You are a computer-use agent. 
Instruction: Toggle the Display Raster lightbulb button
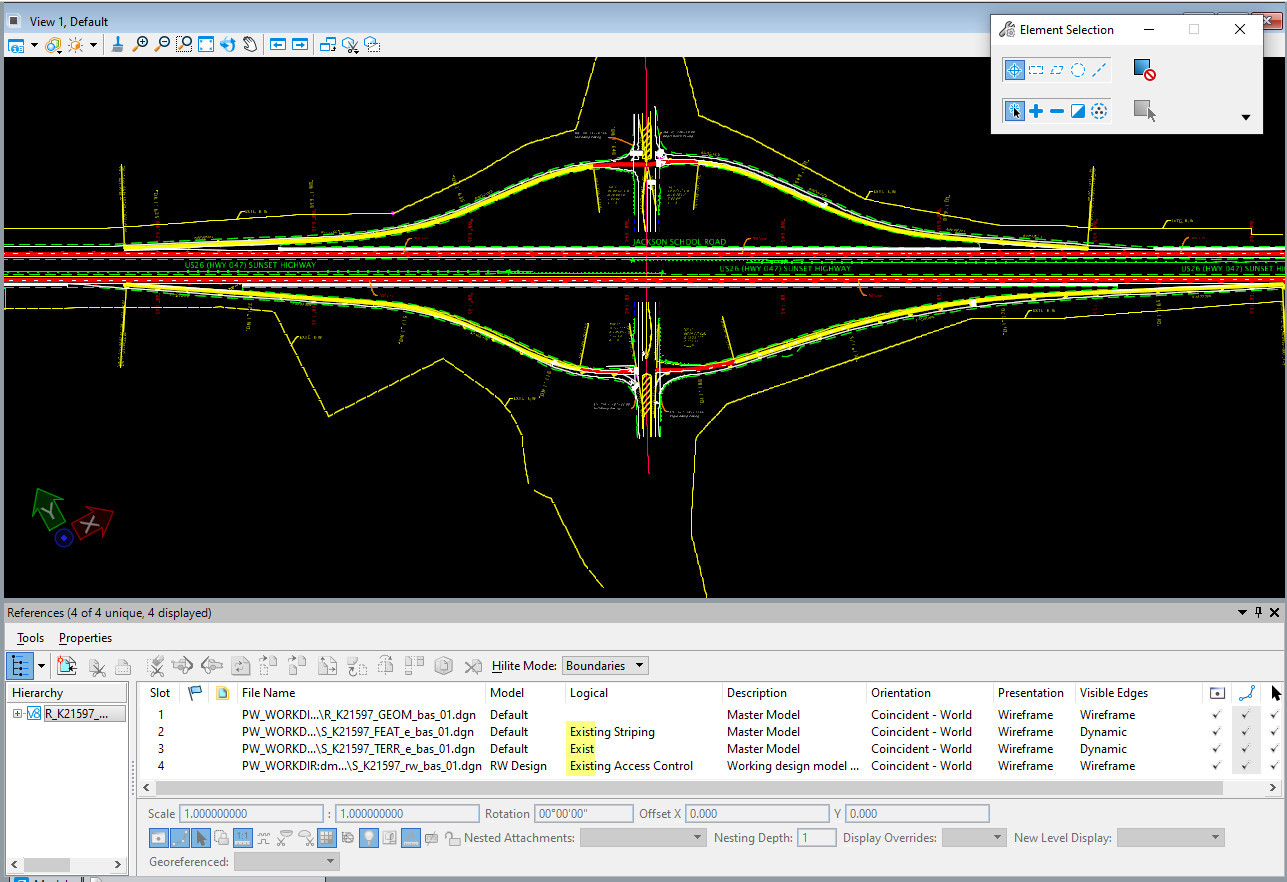pyautogui.click(x=368, y=838)
